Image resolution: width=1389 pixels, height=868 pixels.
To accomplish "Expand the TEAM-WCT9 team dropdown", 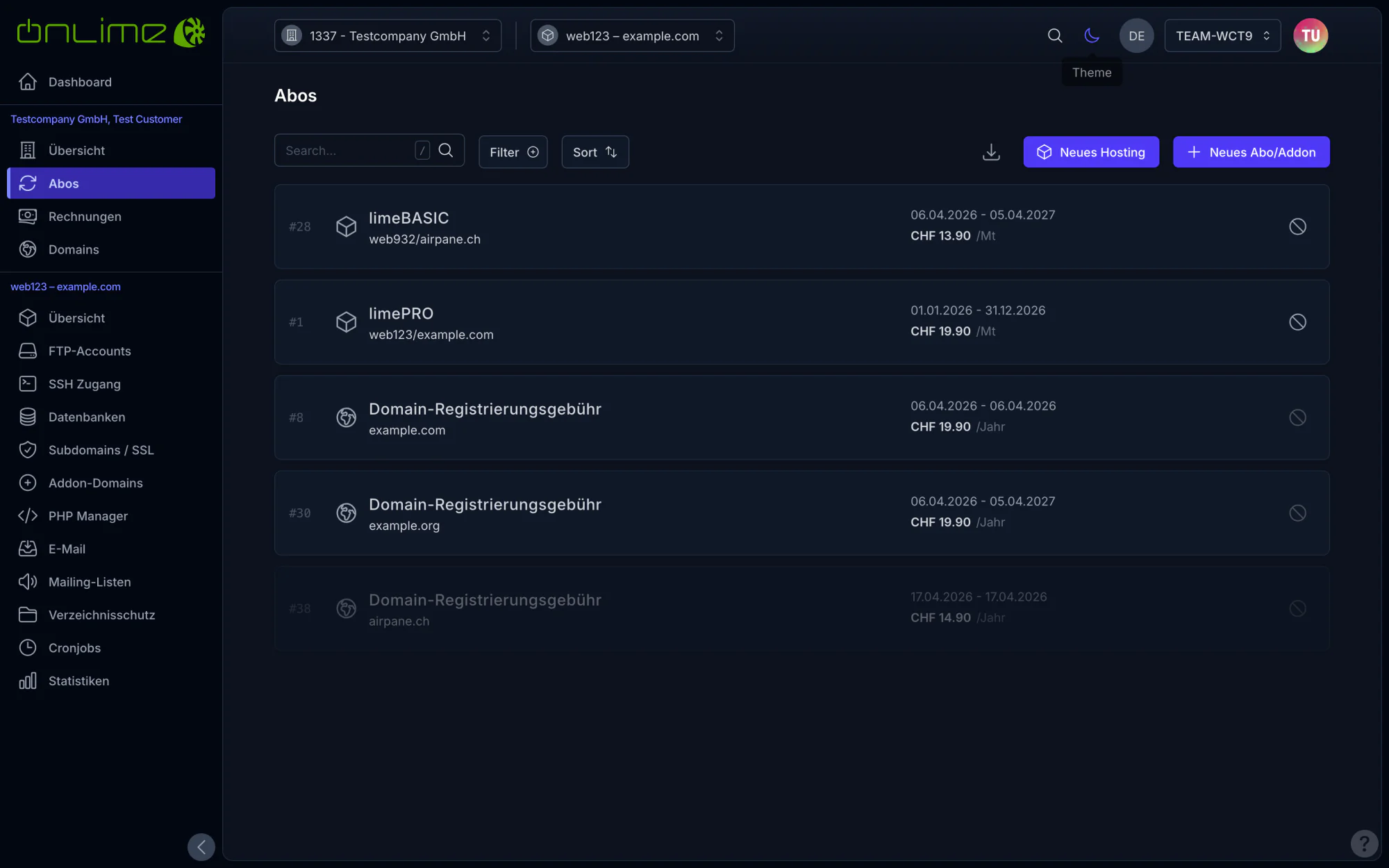I will (x=1222, y=35).
